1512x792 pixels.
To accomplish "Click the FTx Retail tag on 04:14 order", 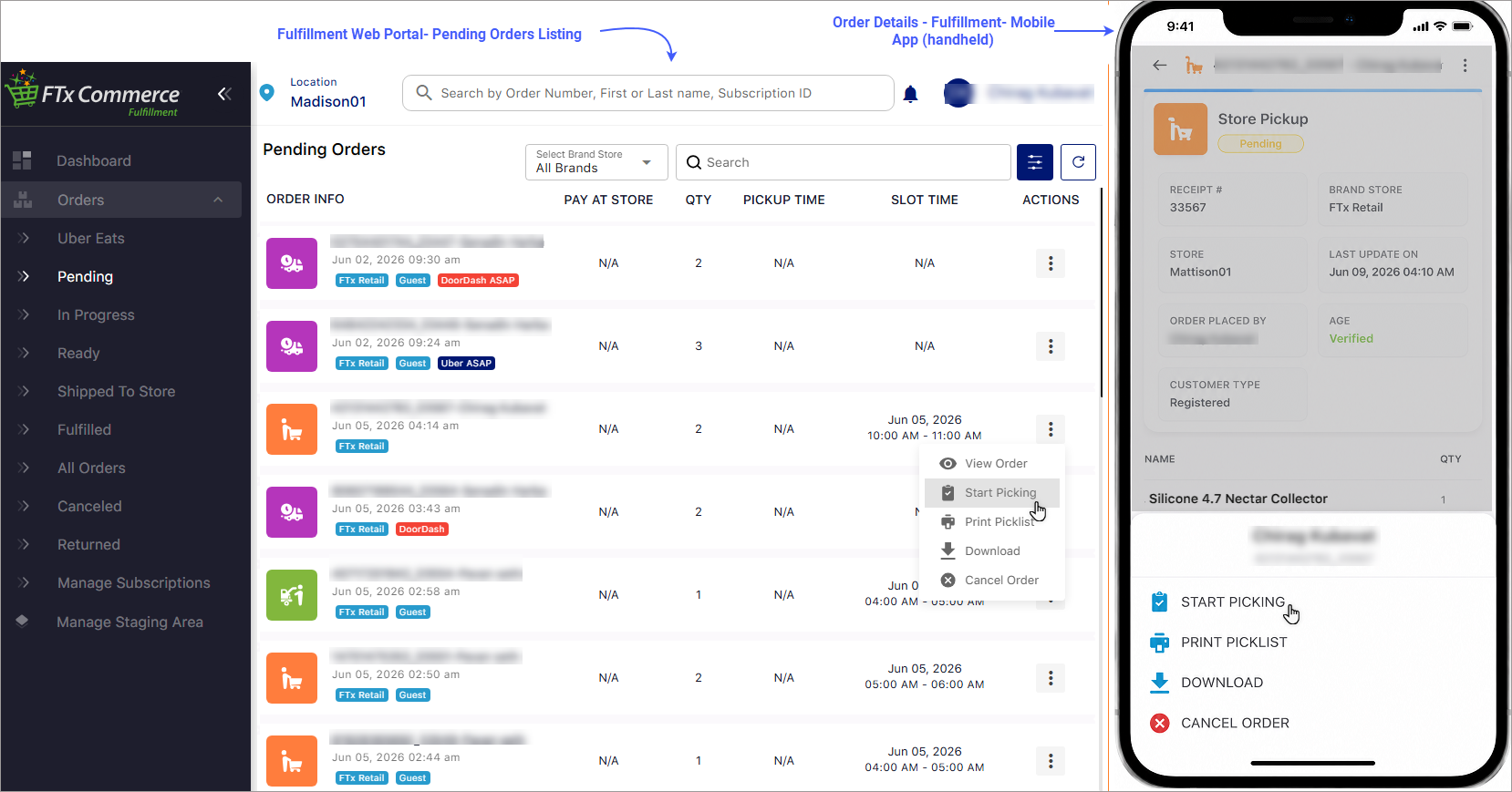I will [362, 447].
